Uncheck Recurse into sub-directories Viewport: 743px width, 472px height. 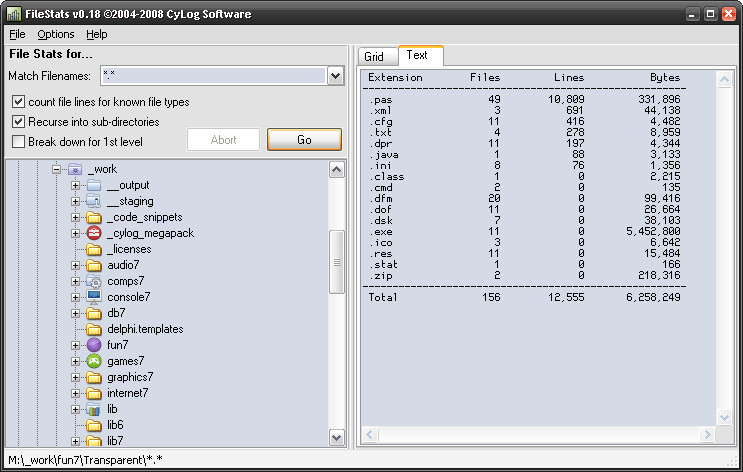[x=18, y=122]
